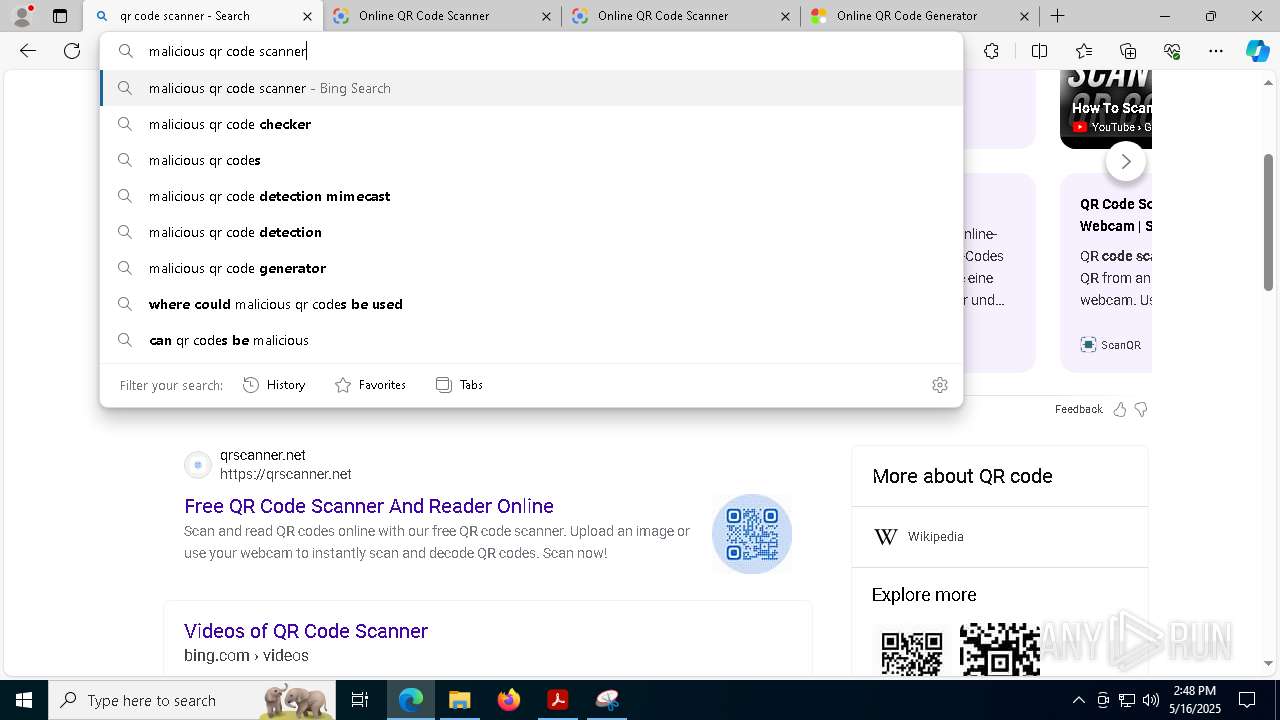Open profile avatar icon
Image resolution: width=1280 pixels, height=720 pixels.
pyautogui.click(x=22, y=16)
